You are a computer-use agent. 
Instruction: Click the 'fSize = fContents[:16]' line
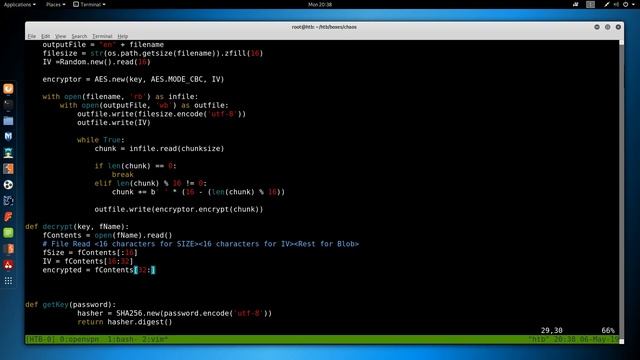90,253
